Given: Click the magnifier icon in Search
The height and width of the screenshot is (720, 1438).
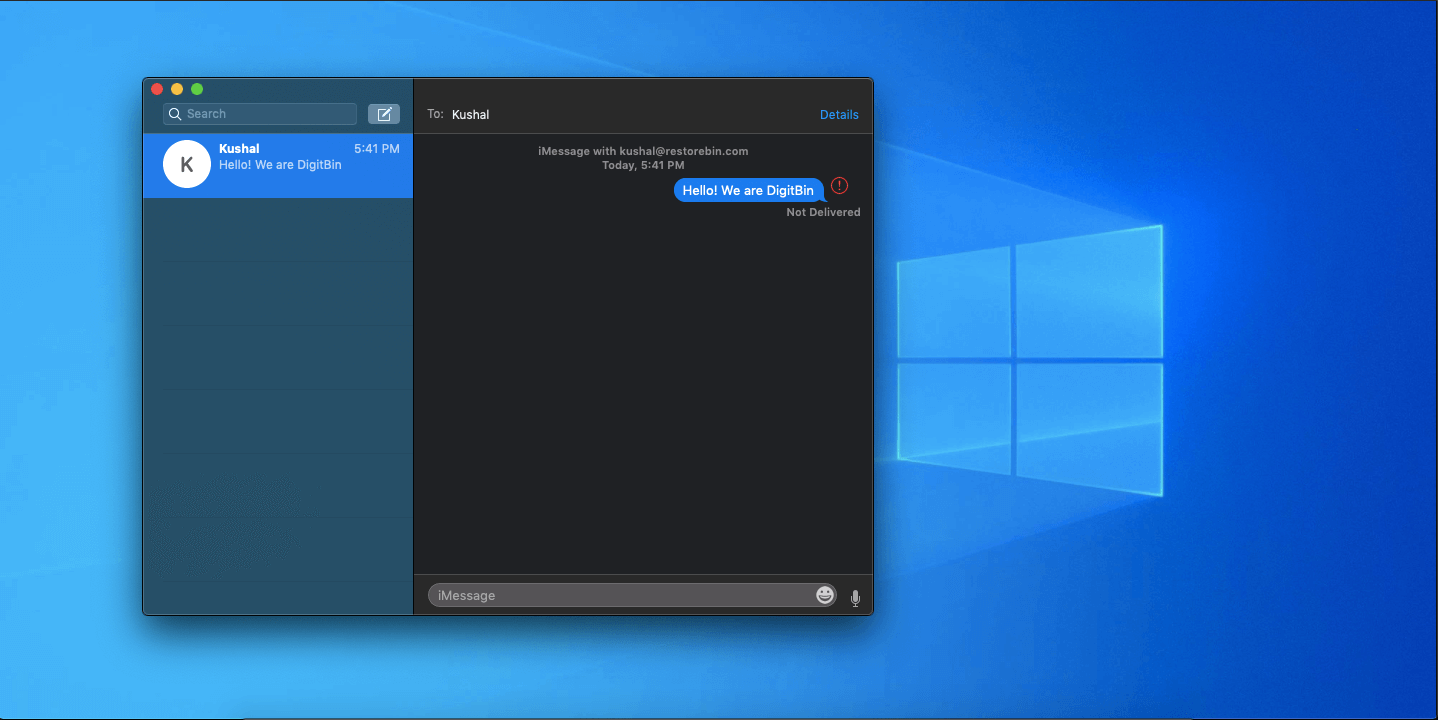Looking at the screenshot, I should pyautogui.click(x=175, y=114).
